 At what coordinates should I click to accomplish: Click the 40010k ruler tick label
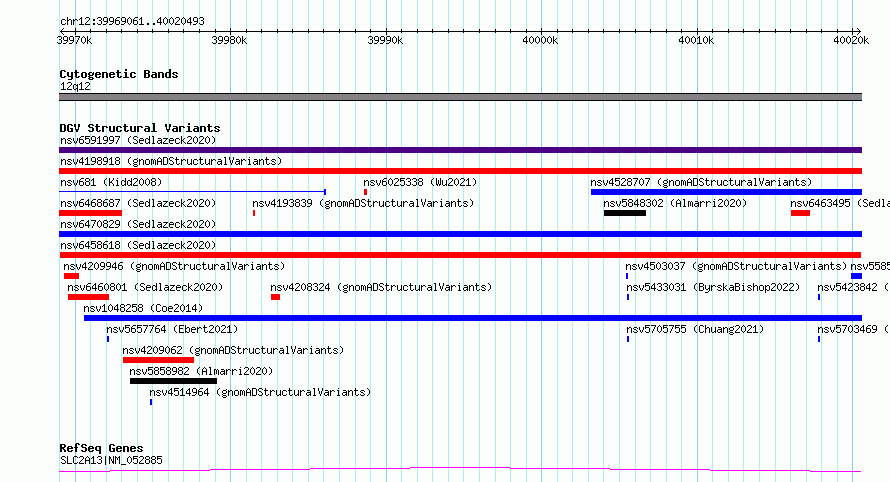pyautogui.click(x=696, y=41)
